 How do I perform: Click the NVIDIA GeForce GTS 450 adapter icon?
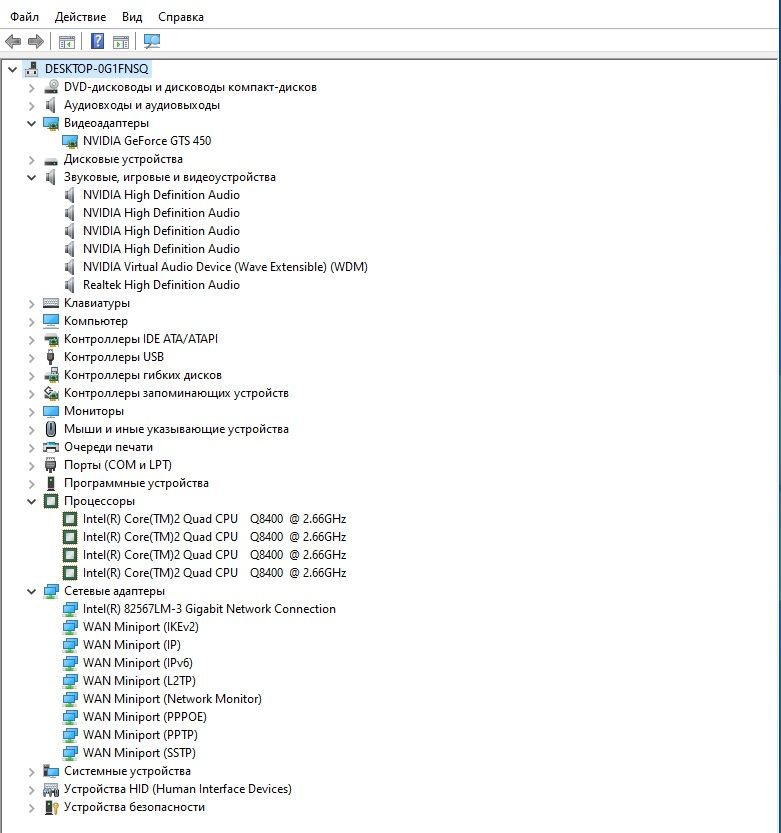pyautogui.click(x=70, y=141)
